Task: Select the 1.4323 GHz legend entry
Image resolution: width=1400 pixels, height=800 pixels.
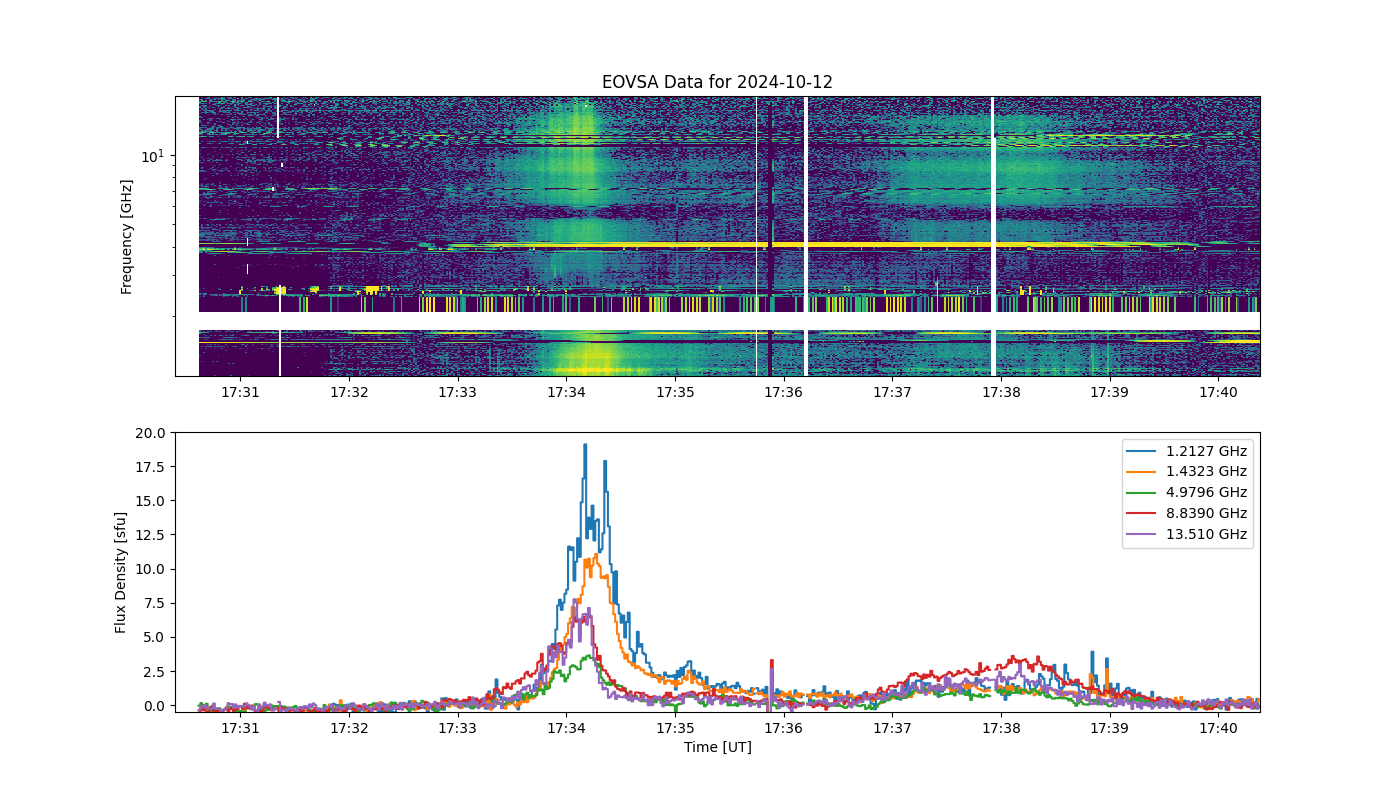Action: click(x=1187, y=472)
